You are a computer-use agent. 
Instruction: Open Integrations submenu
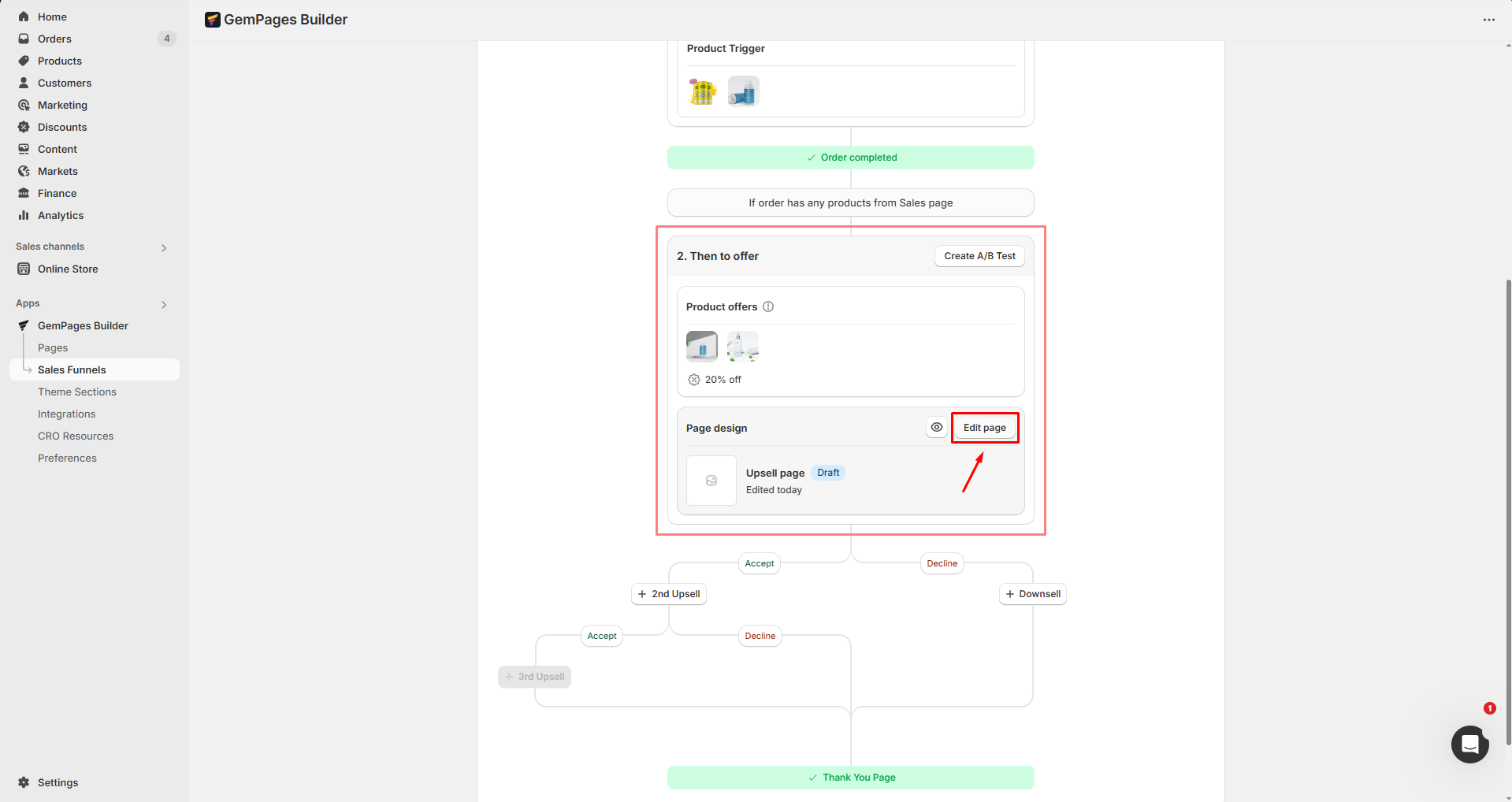95,414
